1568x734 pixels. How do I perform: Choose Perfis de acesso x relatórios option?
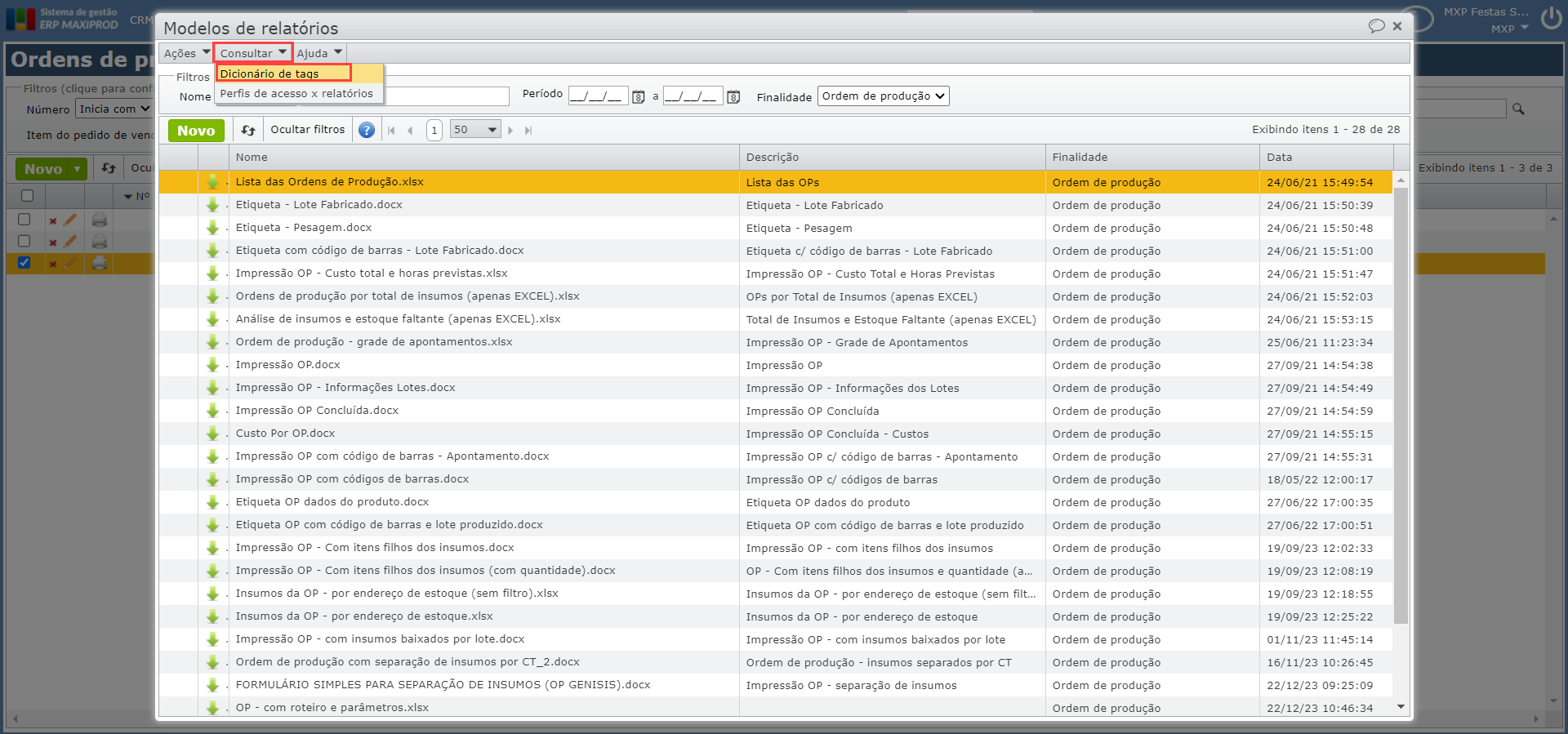[296, 94]
